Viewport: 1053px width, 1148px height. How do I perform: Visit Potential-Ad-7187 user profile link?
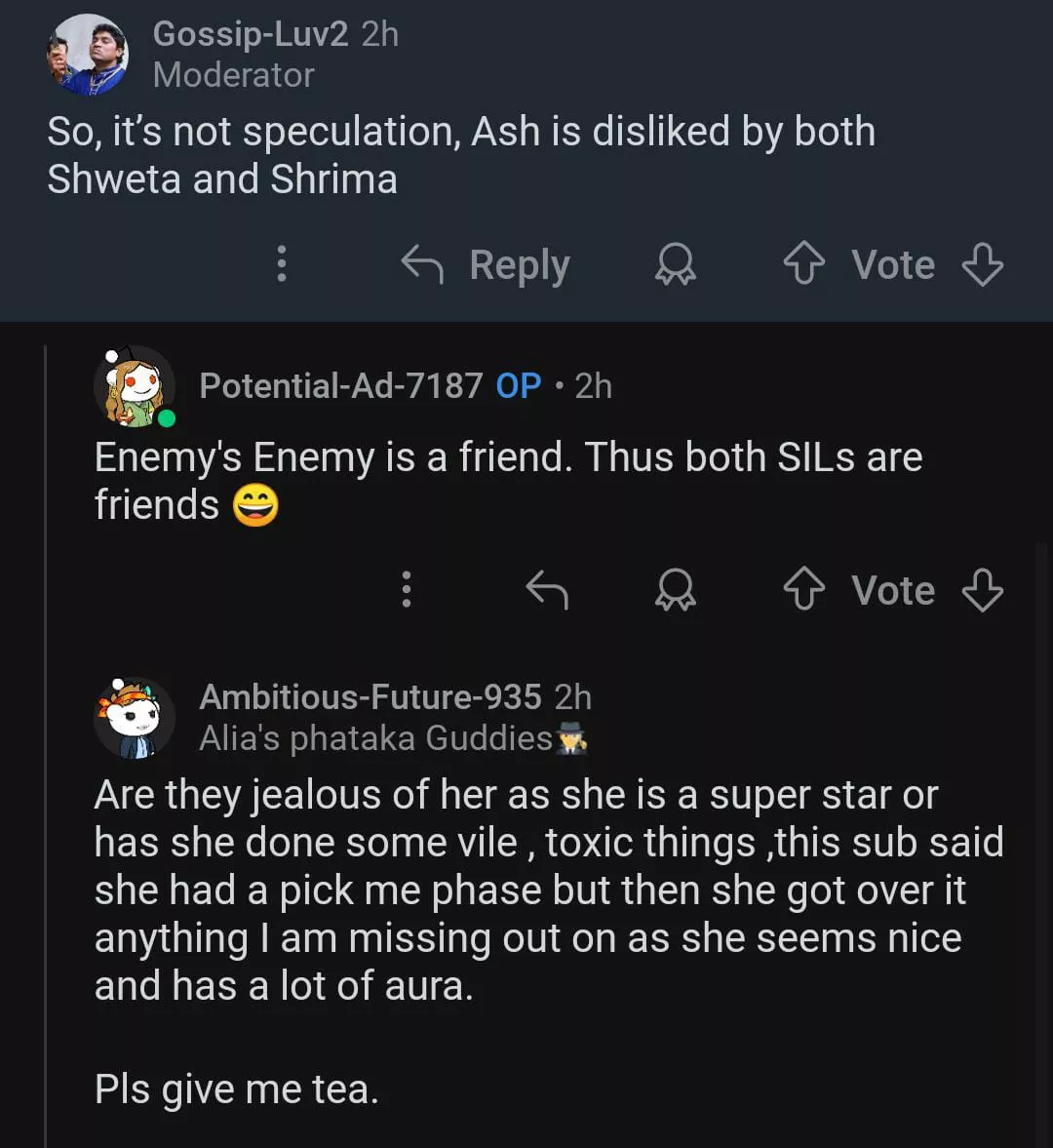tap(340, 386)
